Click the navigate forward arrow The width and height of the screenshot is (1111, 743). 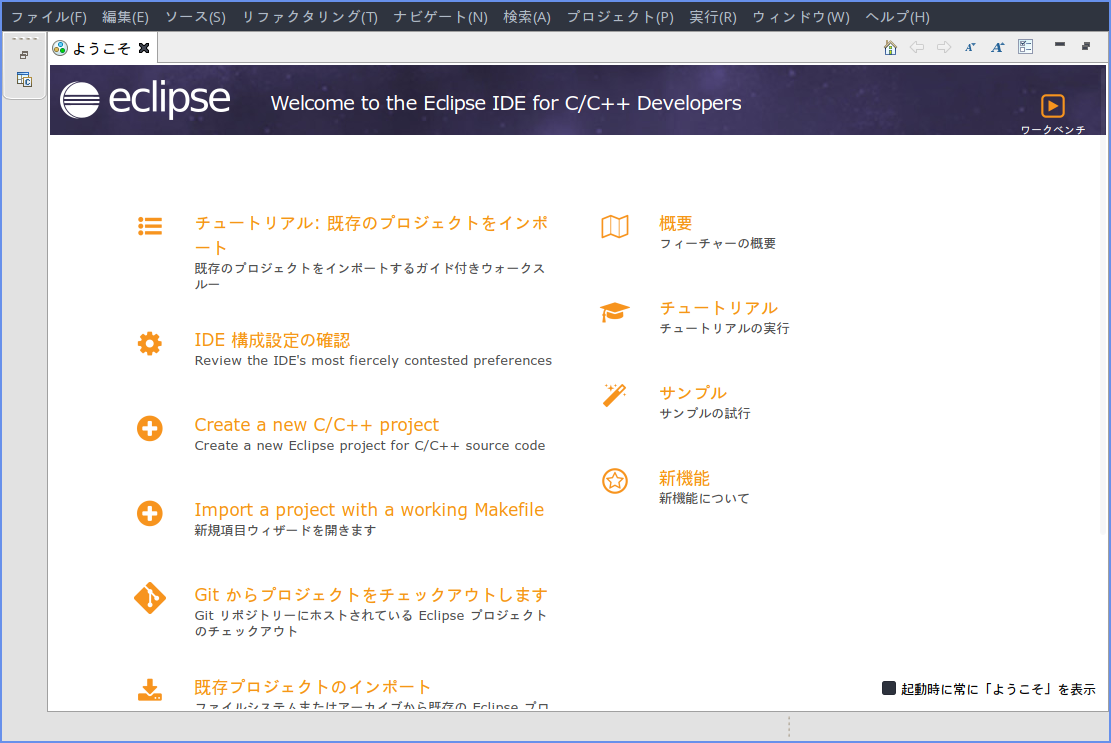944,47
